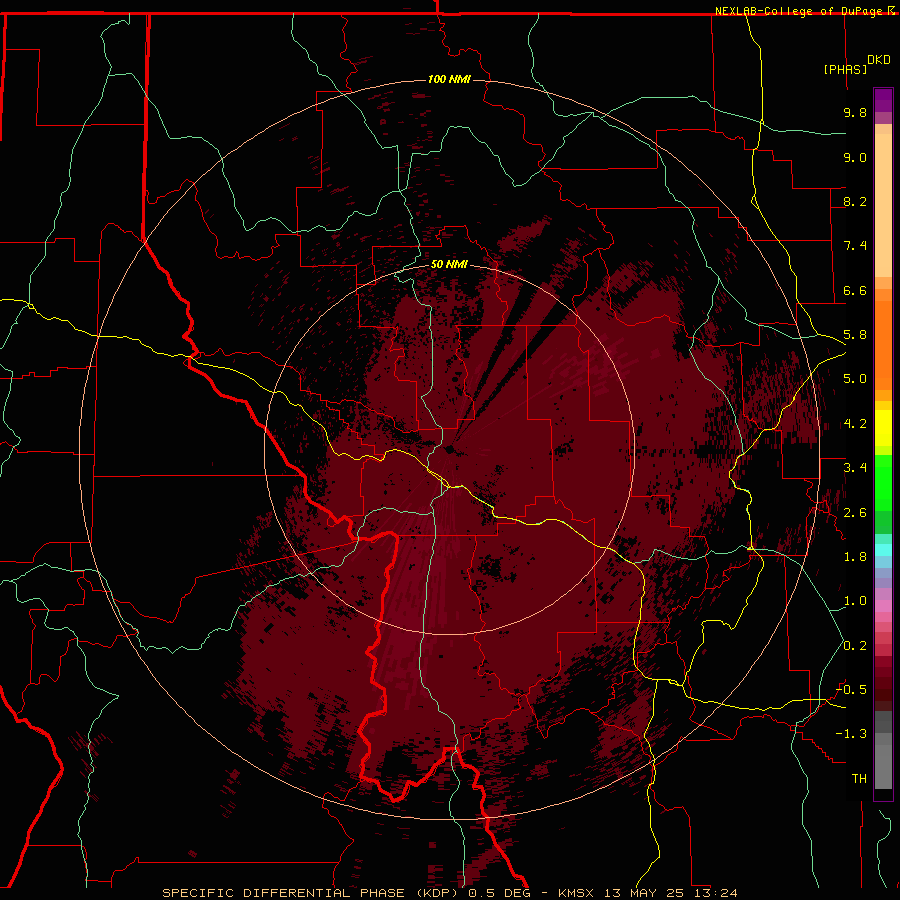Click the [PHAS] units label
The height and width of the screenshot is (900, 900).
(845, 69)
